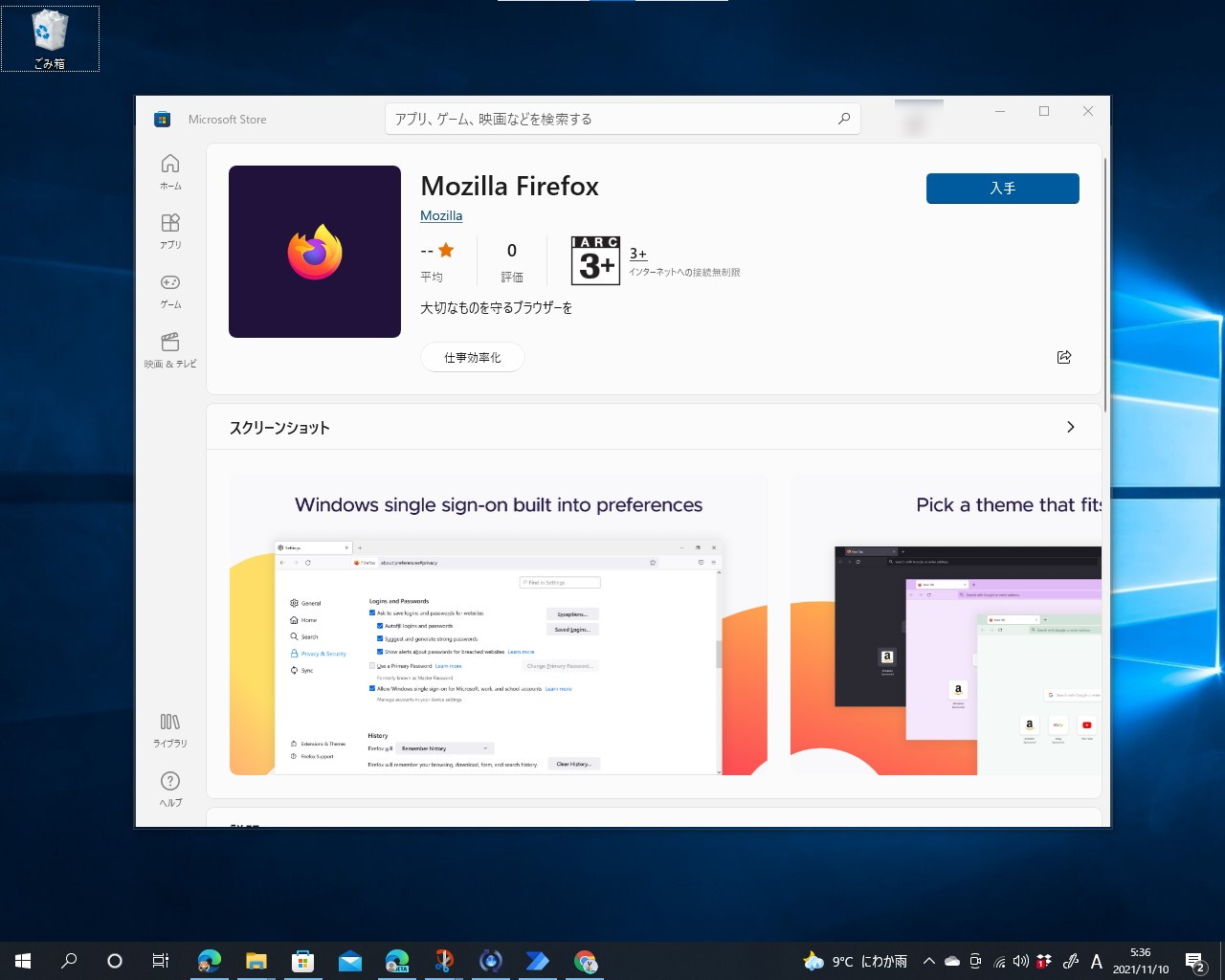The image size is (1225, 980).
Task: Open the ホーム item in the sidebar
Action: [x=169, y=170]
